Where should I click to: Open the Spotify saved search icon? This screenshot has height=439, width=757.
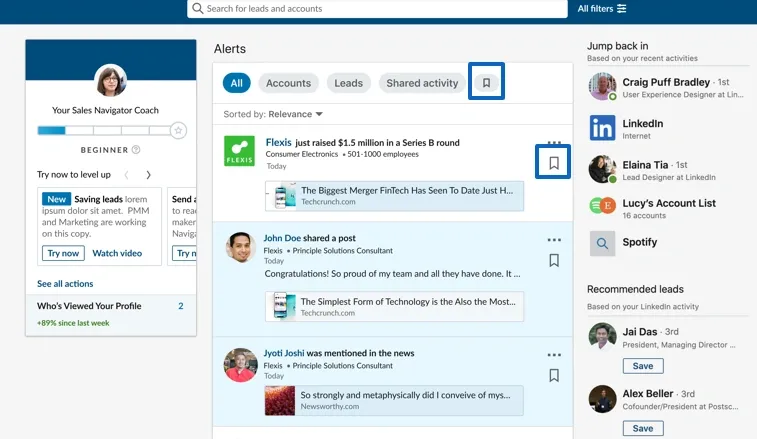coord(602,243)
